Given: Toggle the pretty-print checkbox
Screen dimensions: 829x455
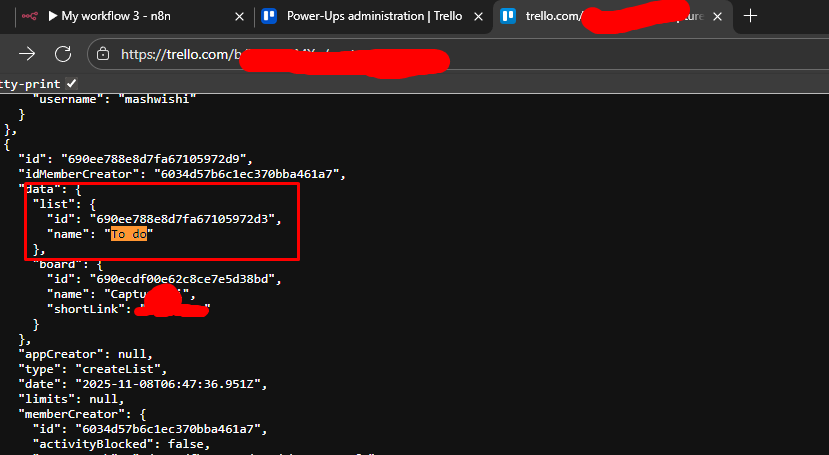Looking at the screenshot, I should coord(71,83).
